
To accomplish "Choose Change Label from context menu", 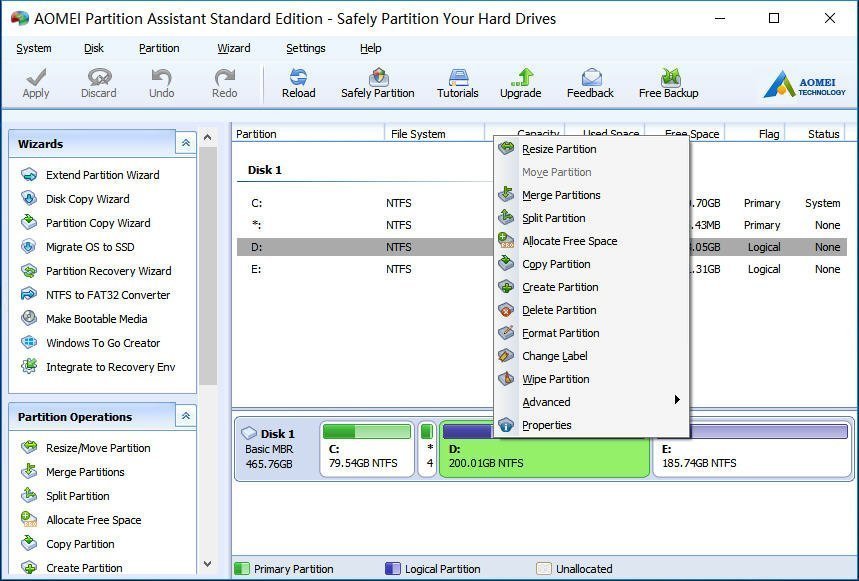I will [591, 356].
